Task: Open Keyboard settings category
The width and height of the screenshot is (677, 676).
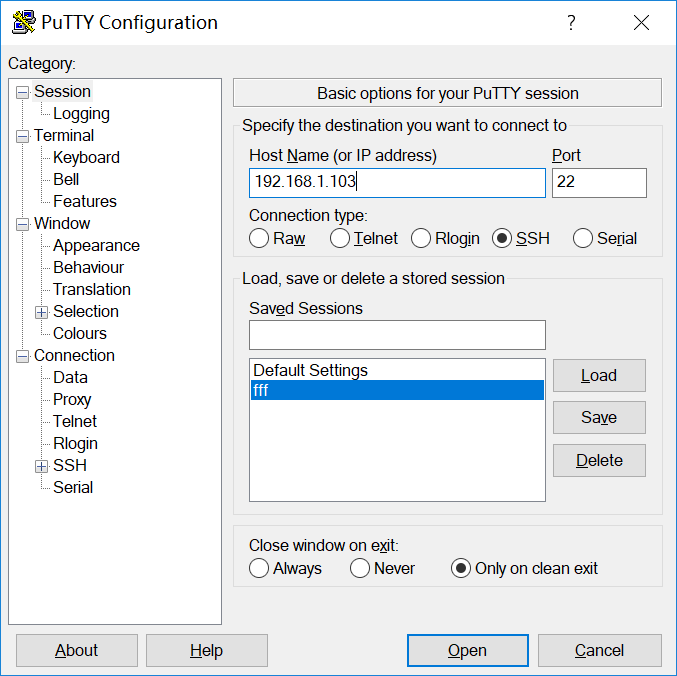Action: (86, 158)
